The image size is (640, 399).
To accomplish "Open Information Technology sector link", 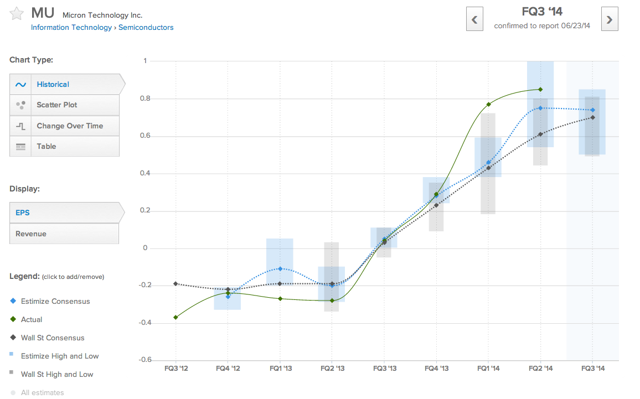I will tap(71, 27).
